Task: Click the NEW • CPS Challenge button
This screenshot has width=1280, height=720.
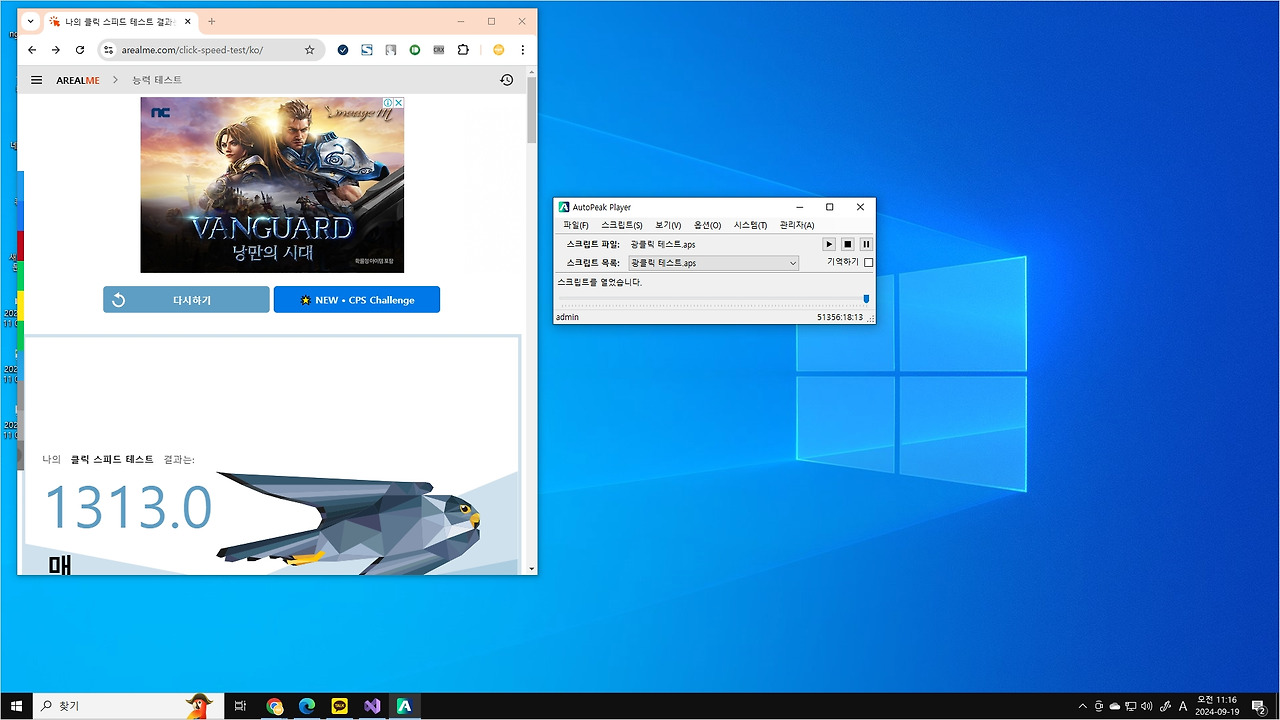Action: tap(357, 300)
